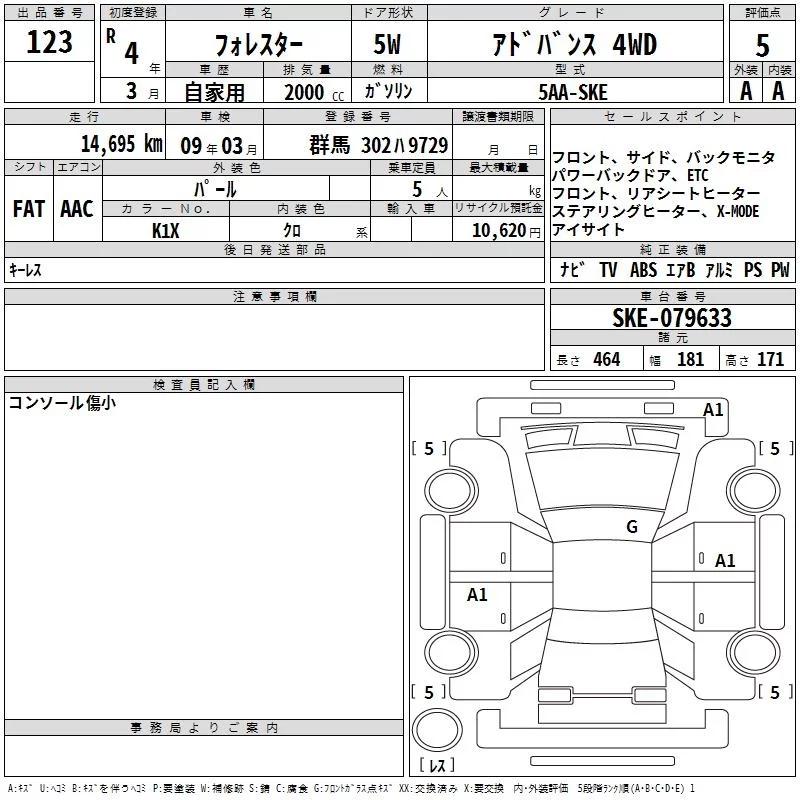This screenshot has width=800, height=800.
Task: Click the equipment item "アルミ"
Action: (719, 270)
